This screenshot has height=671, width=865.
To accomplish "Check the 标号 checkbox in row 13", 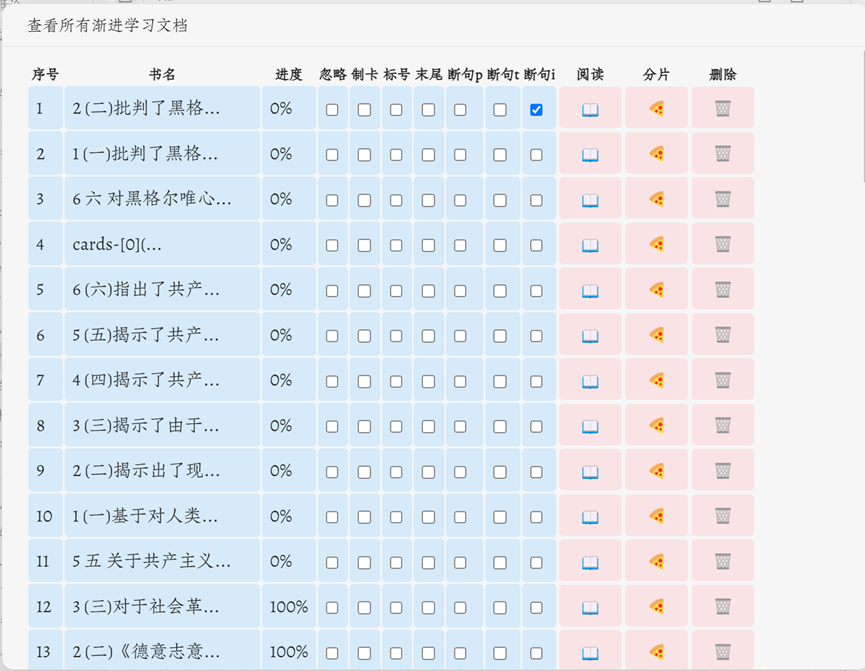I will [396, 653].
